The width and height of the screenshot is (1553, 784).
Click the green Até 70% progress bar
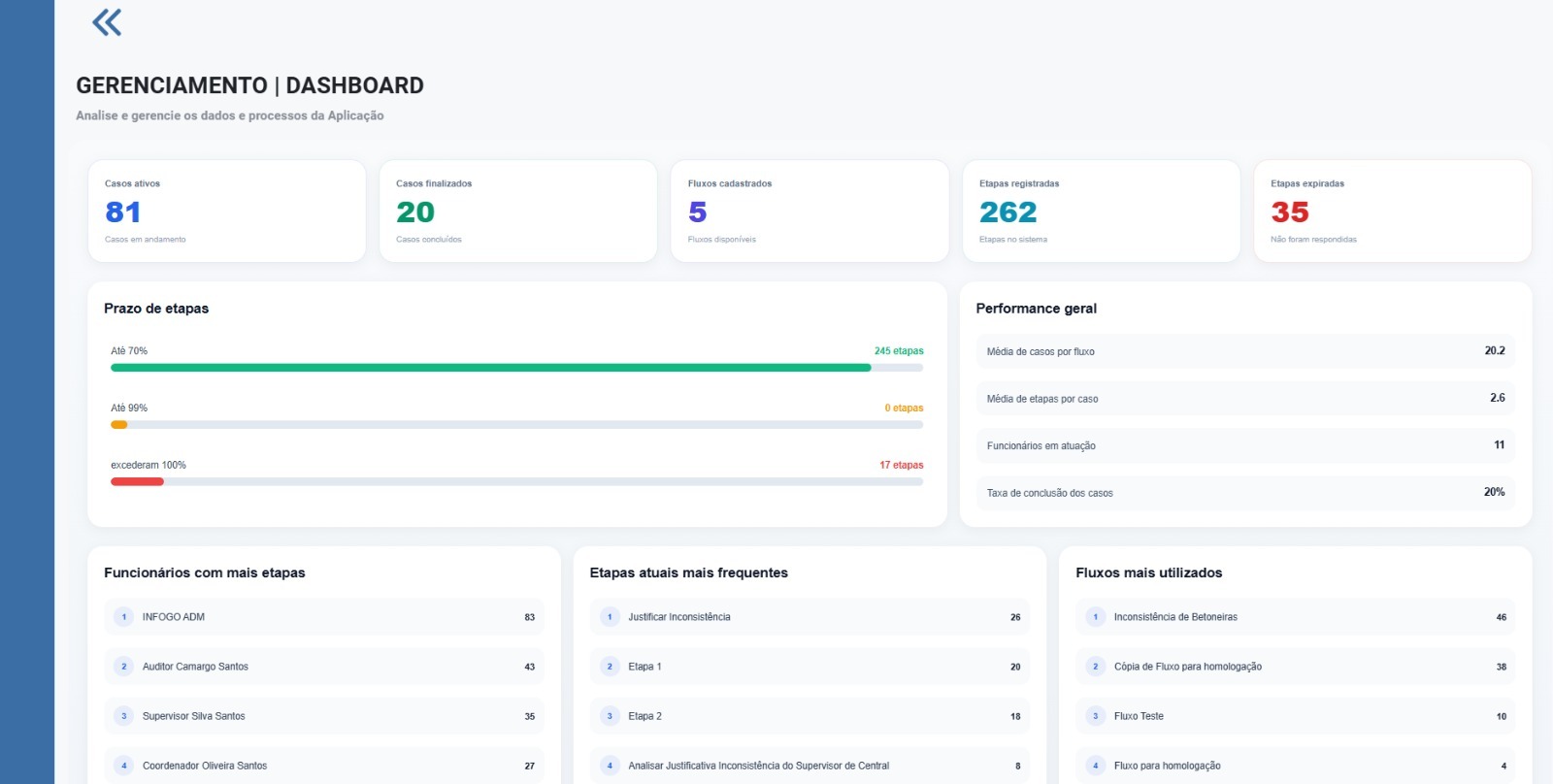coord(490,368)
